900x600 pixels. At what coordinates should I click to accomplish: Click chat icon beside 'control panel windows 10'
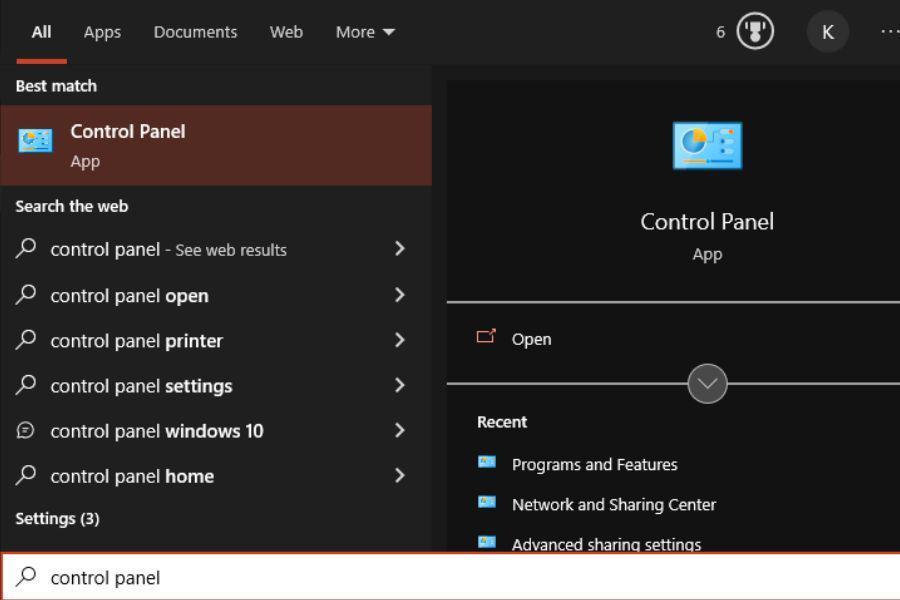[26, 430]
